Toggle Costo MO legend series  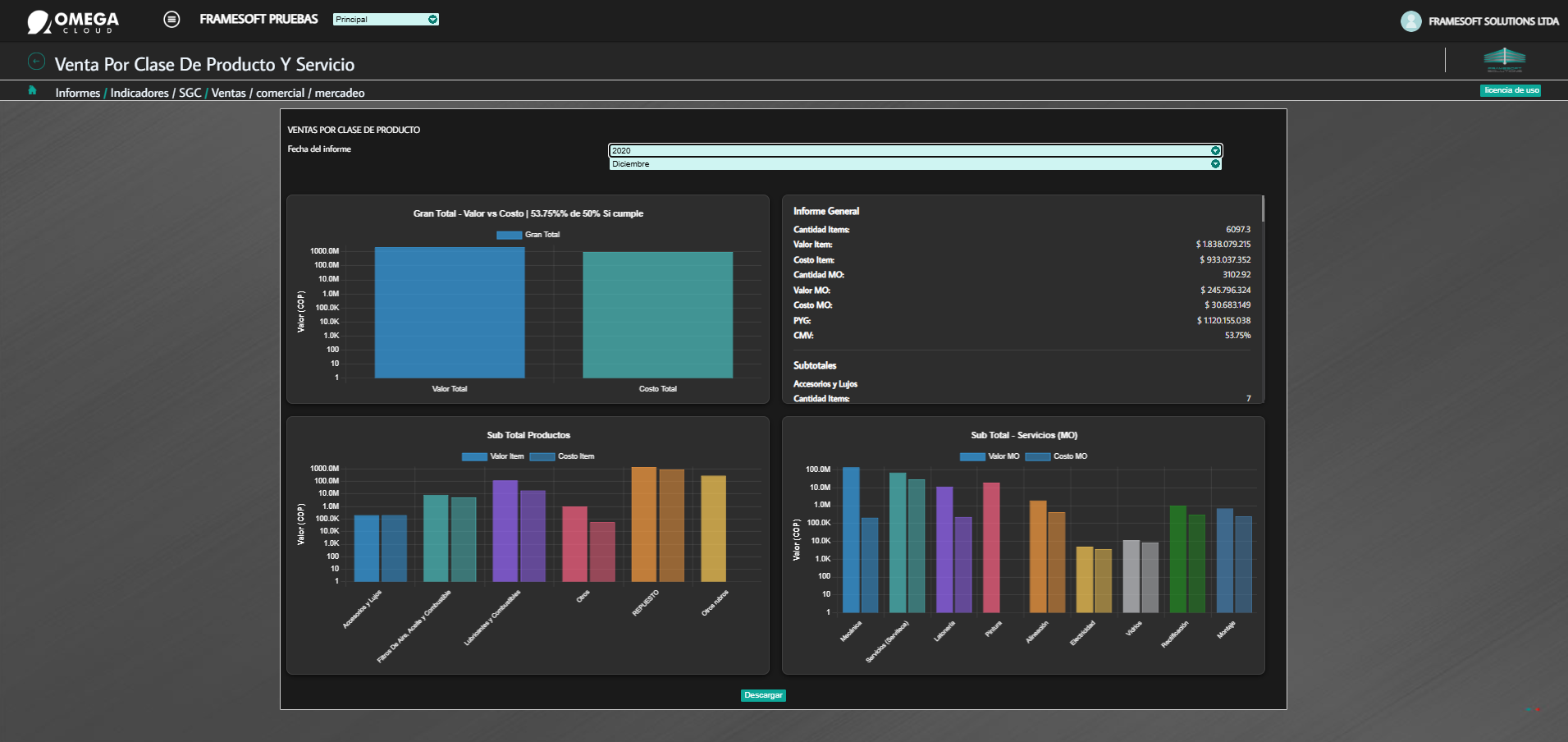click(1057, 456)
